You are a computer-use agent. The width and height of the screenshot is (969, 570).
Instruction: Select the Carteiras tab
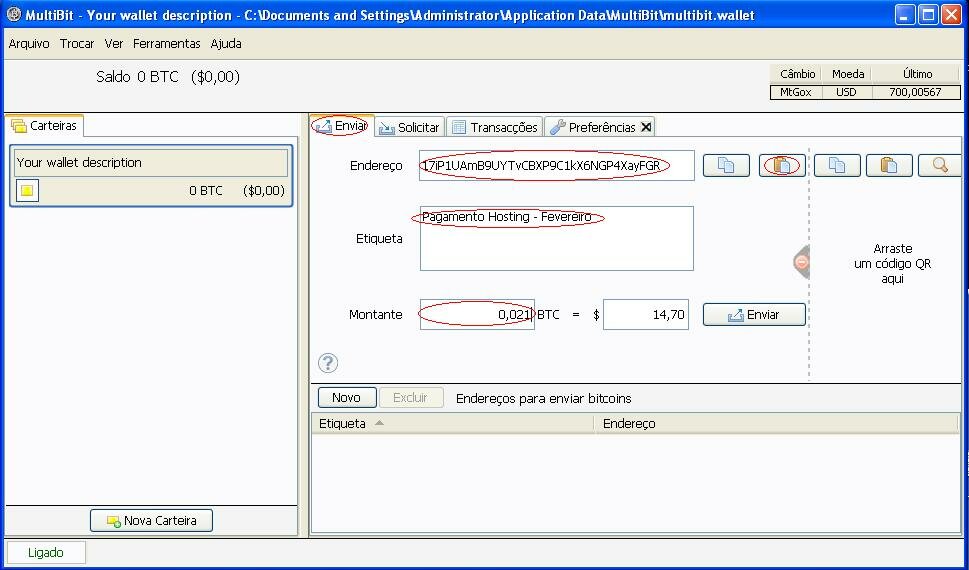[x=44, y=125]
